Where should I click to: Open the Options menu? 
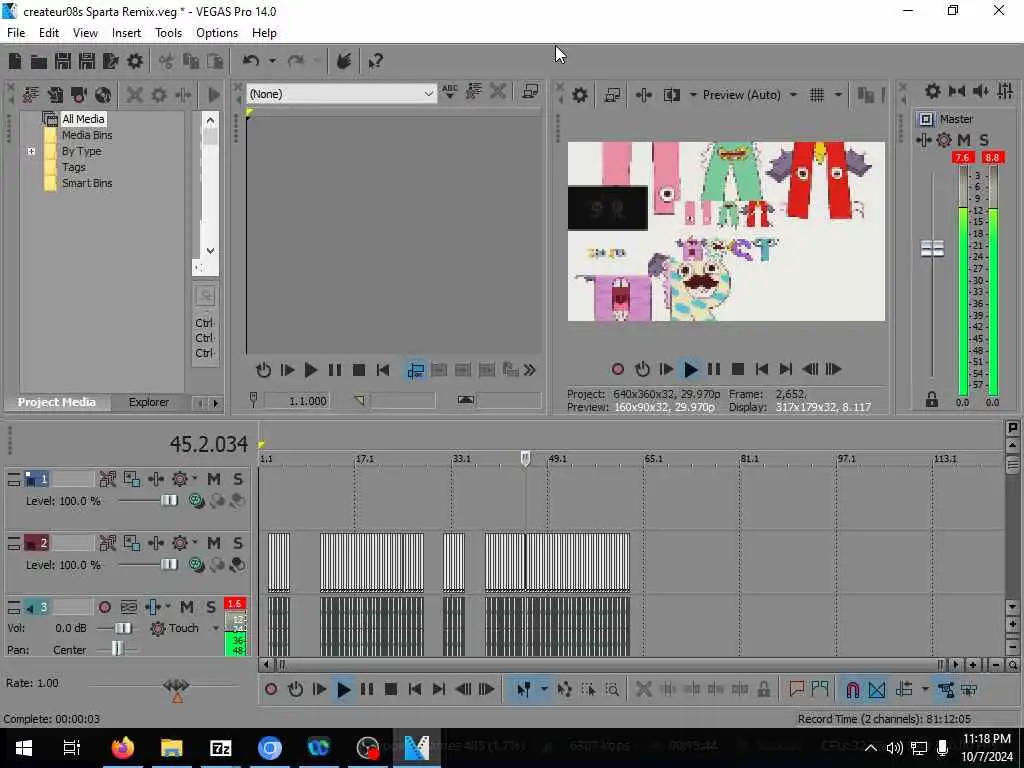tap(217, 33)
